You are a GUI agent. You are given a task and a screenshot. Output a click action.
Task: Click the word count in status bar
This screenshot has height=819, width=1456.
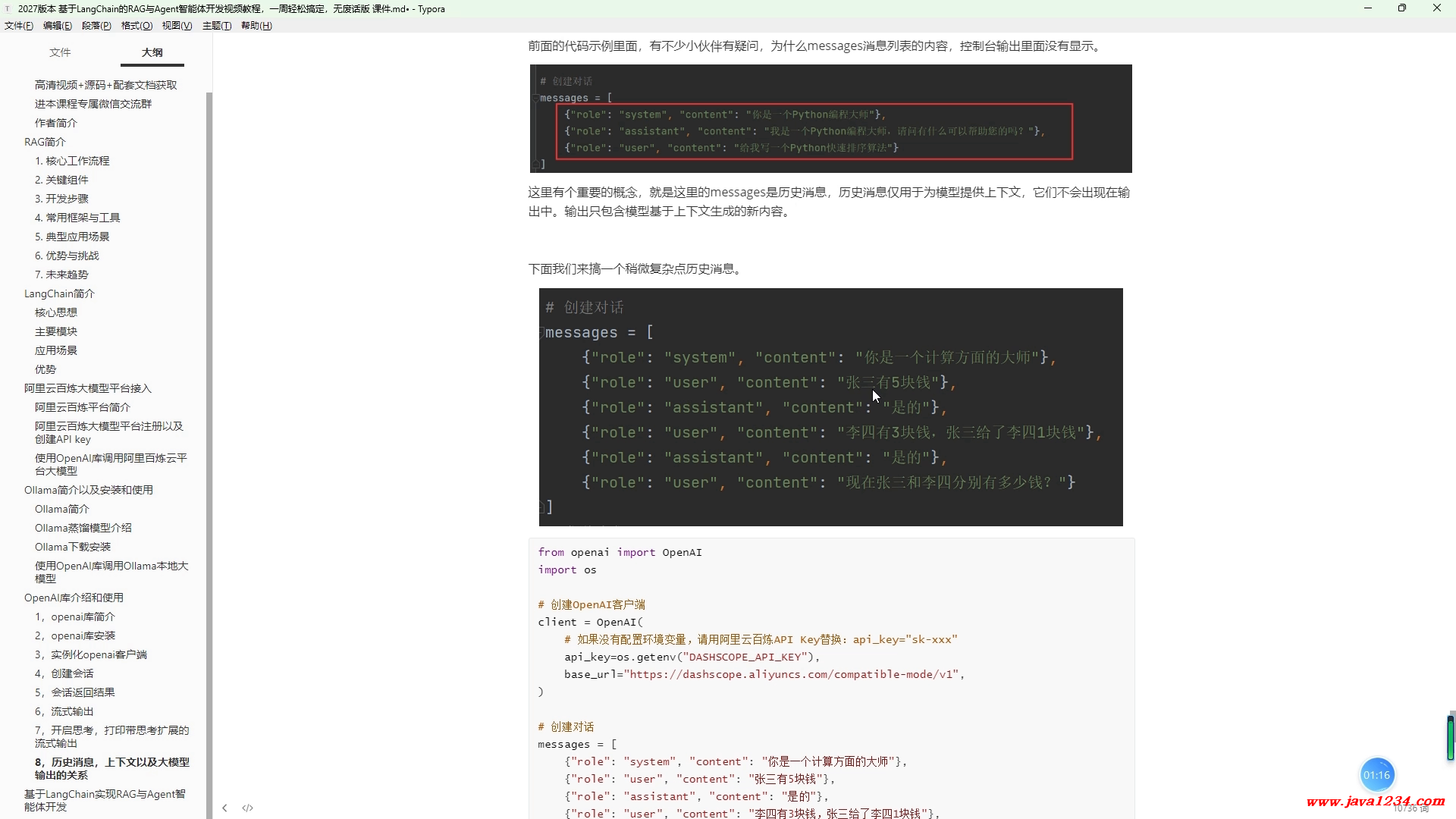(1410, 809)
